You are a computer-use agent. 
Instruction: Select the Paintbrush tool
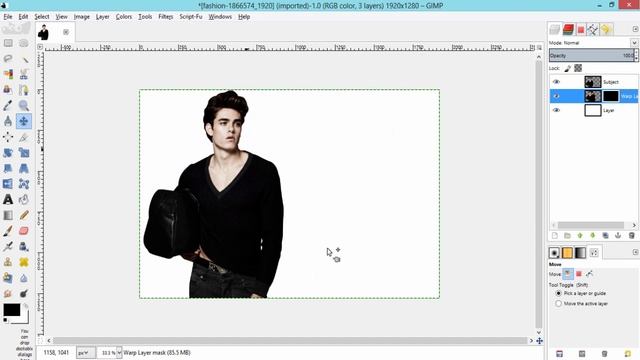coord(8,231)
